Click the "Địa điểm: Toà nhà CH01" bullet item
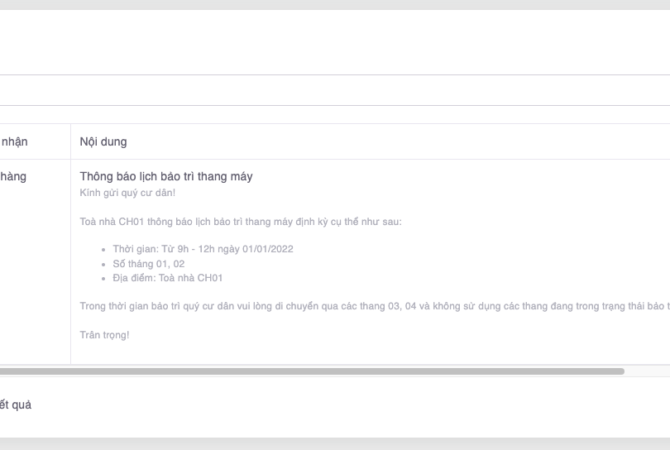The width and height of the screenshot is (670, 450). tap(167, 278)
